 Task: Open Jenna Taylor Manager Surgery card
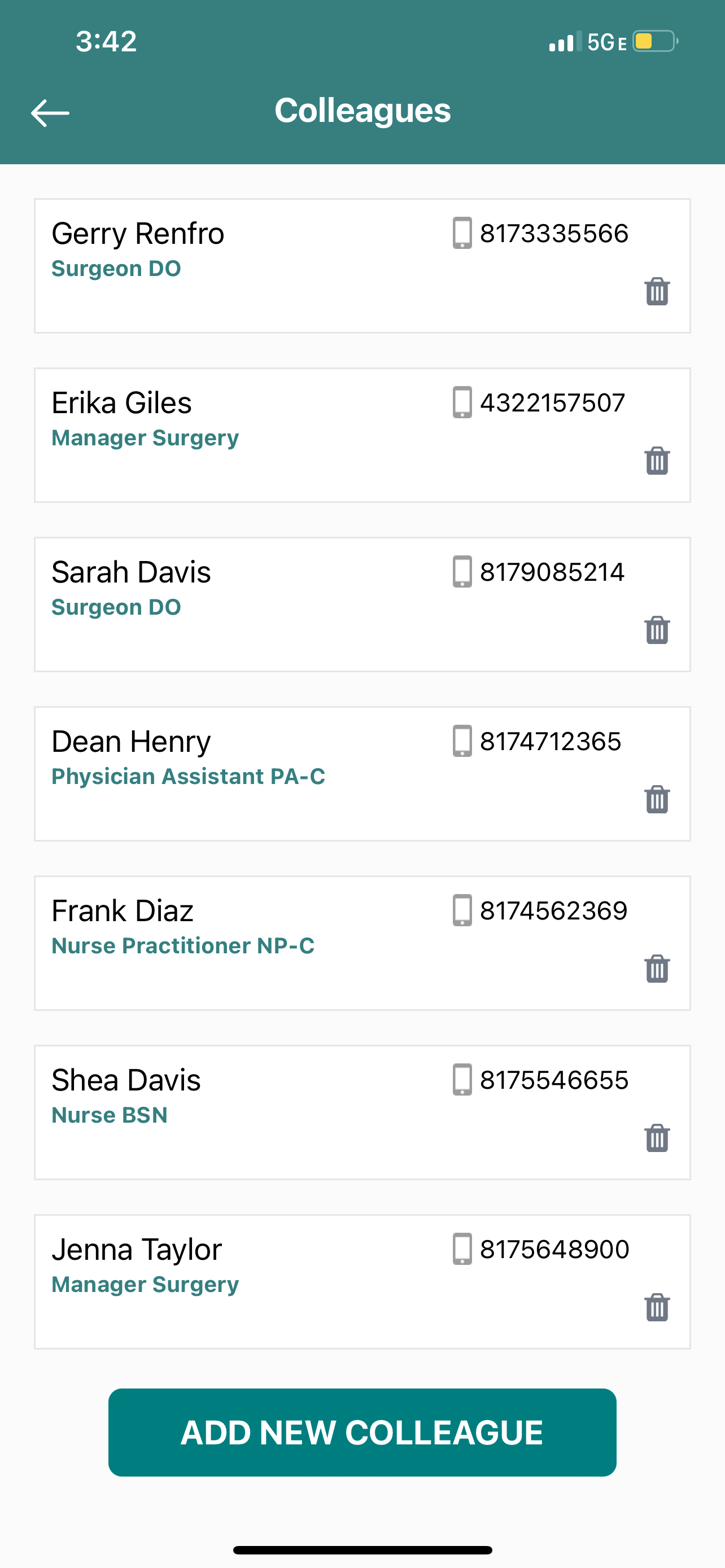tap(362, 1282)
